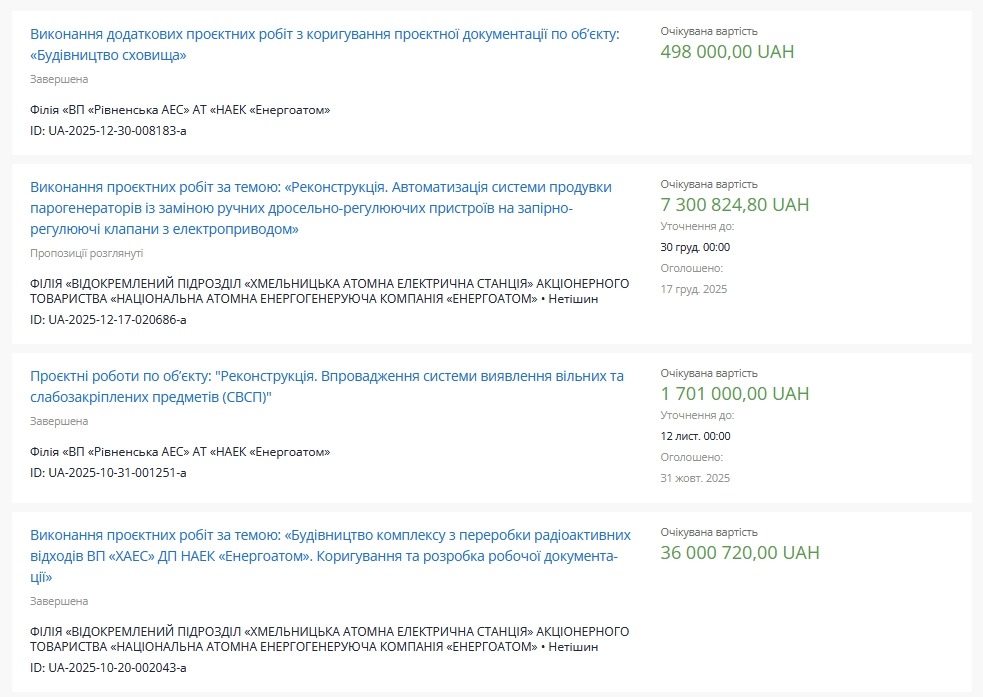Click tender ID UA-2025-10-20-002043-a

point(108,667)
